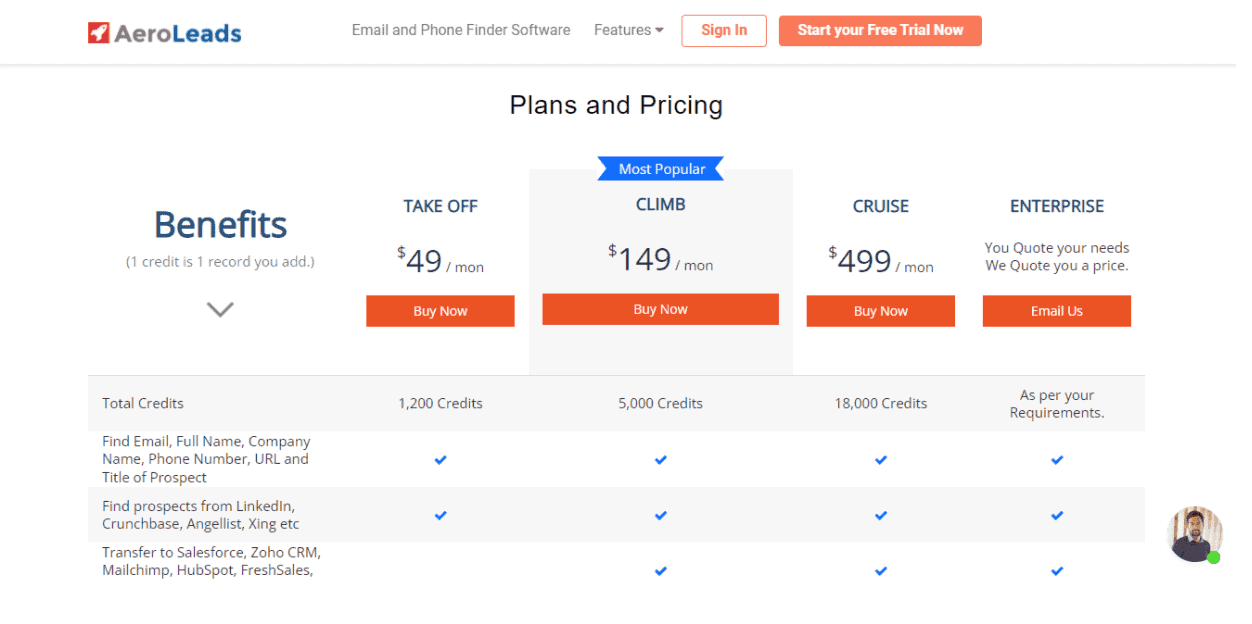The height and width of the screenshot is (624, 1252).
Task: Select the CRUISE plan heading
Action: [881, 206]
